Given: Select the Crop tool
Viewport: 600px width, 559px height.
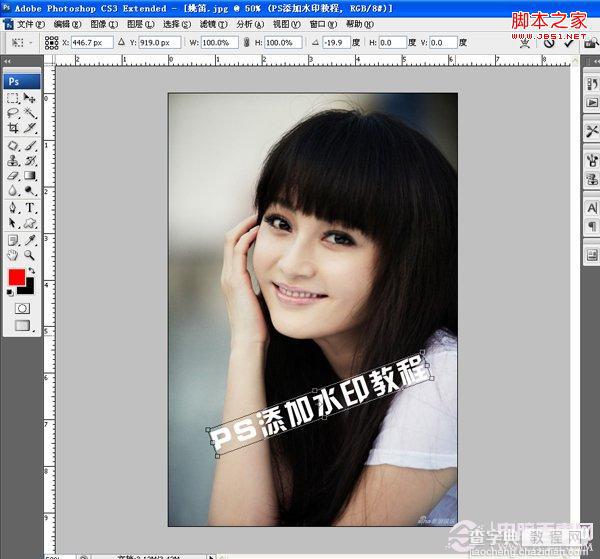Looking at the screenshot, I should (x=13, y=127).
